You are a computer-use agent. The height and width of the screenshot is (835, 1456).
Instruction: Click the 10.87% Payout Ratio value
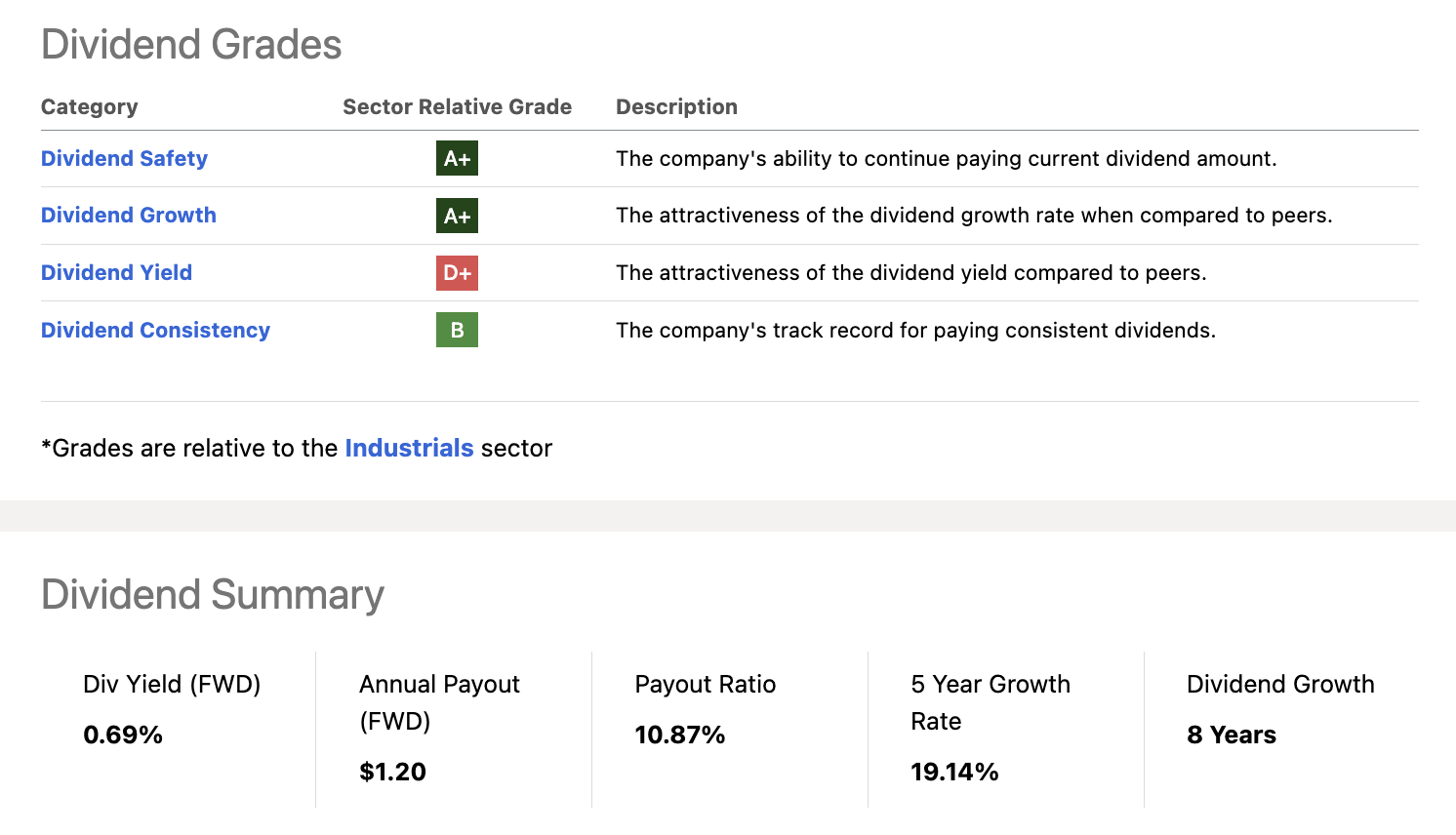click(x=679, y=735)
